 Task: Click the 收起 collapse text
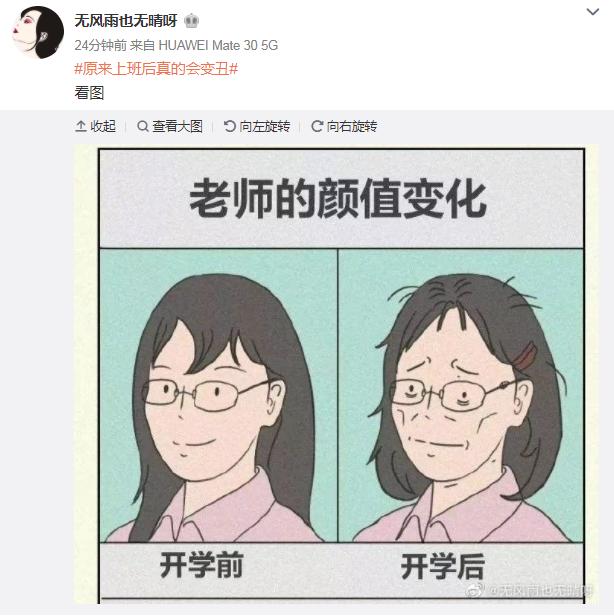pyautogui.click(x=103, y=126)
